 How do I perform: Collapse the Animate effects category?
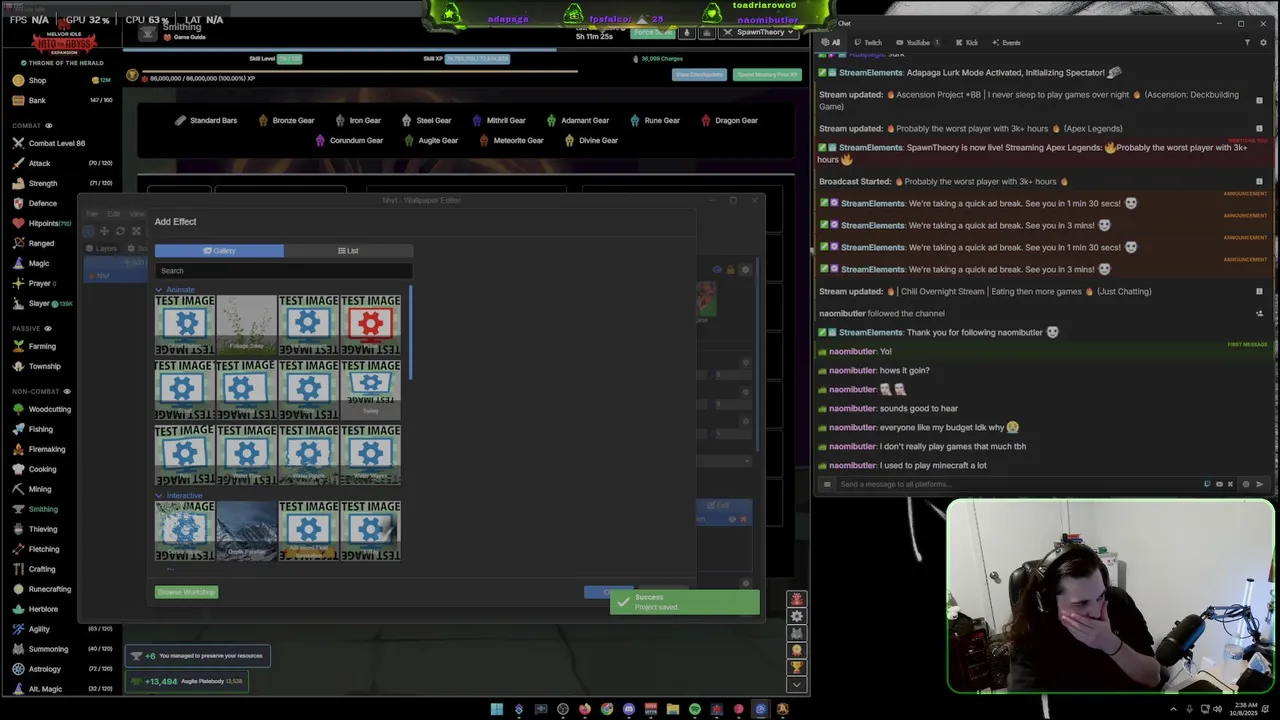(x=158, y=290)
